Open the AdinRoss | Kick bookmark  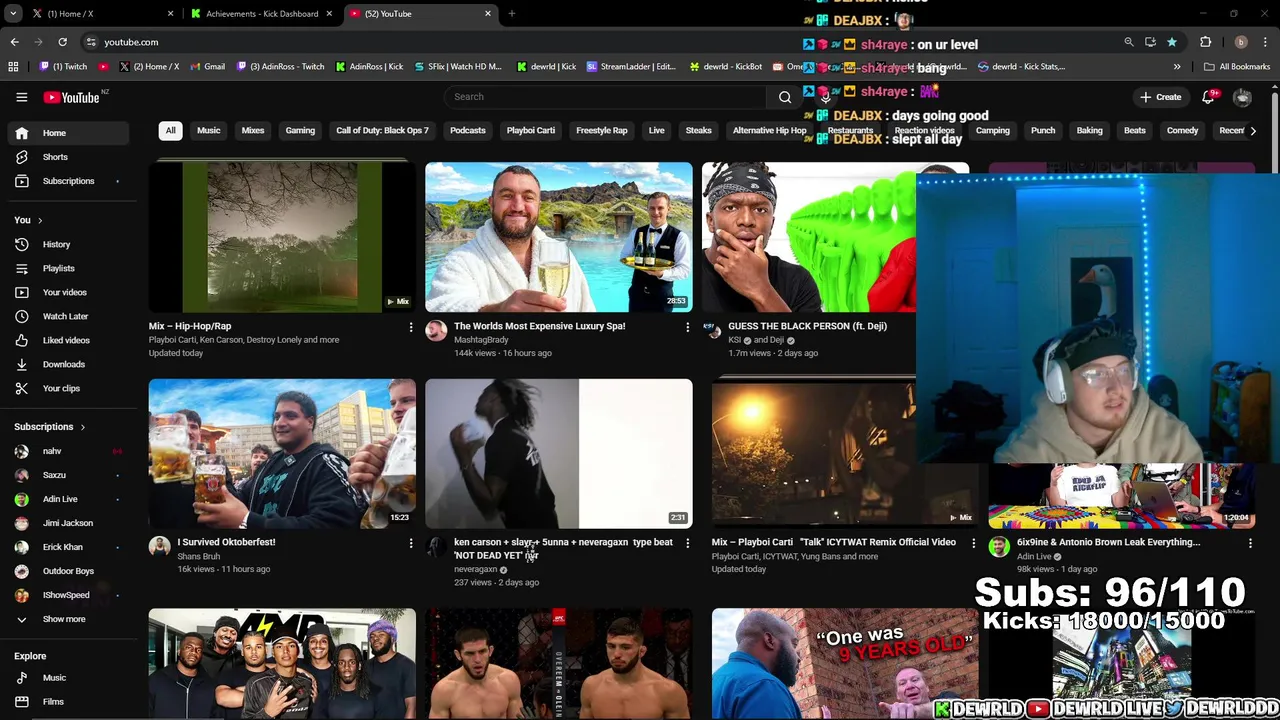(x=369, y=67)
